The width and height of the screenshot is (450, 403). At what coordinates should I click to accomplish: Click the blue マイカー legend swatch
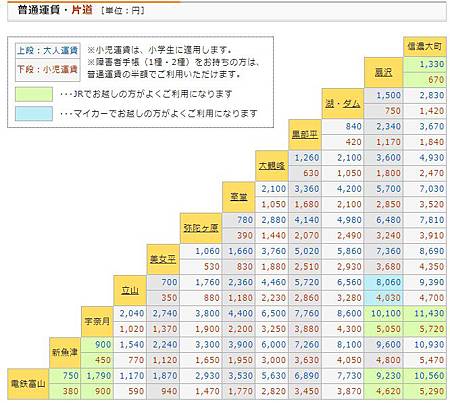click(x=34, y=114)
